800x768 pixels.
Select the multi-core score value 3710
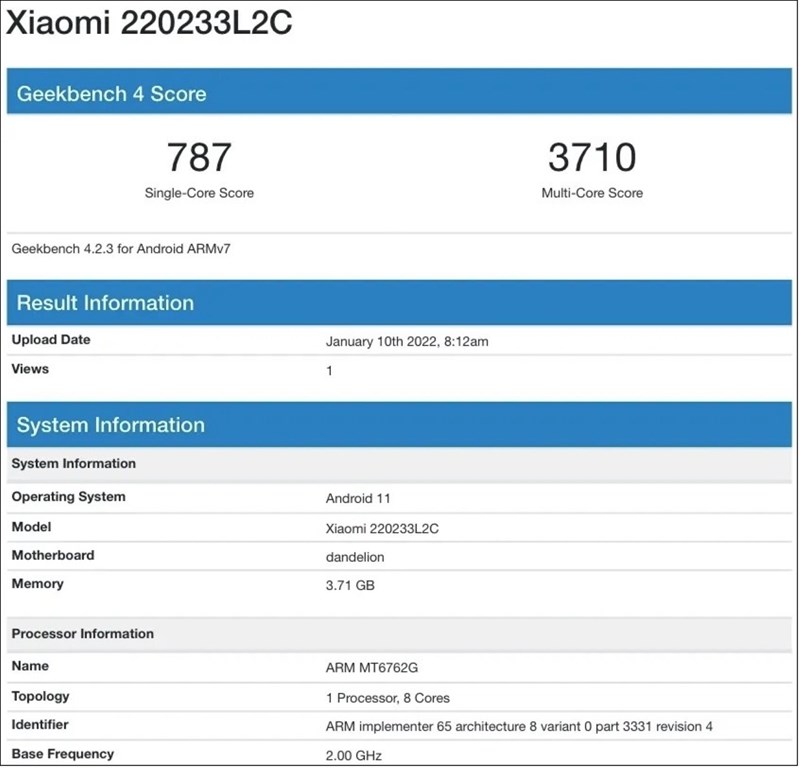pyautogui.click(x=592, y=157)
